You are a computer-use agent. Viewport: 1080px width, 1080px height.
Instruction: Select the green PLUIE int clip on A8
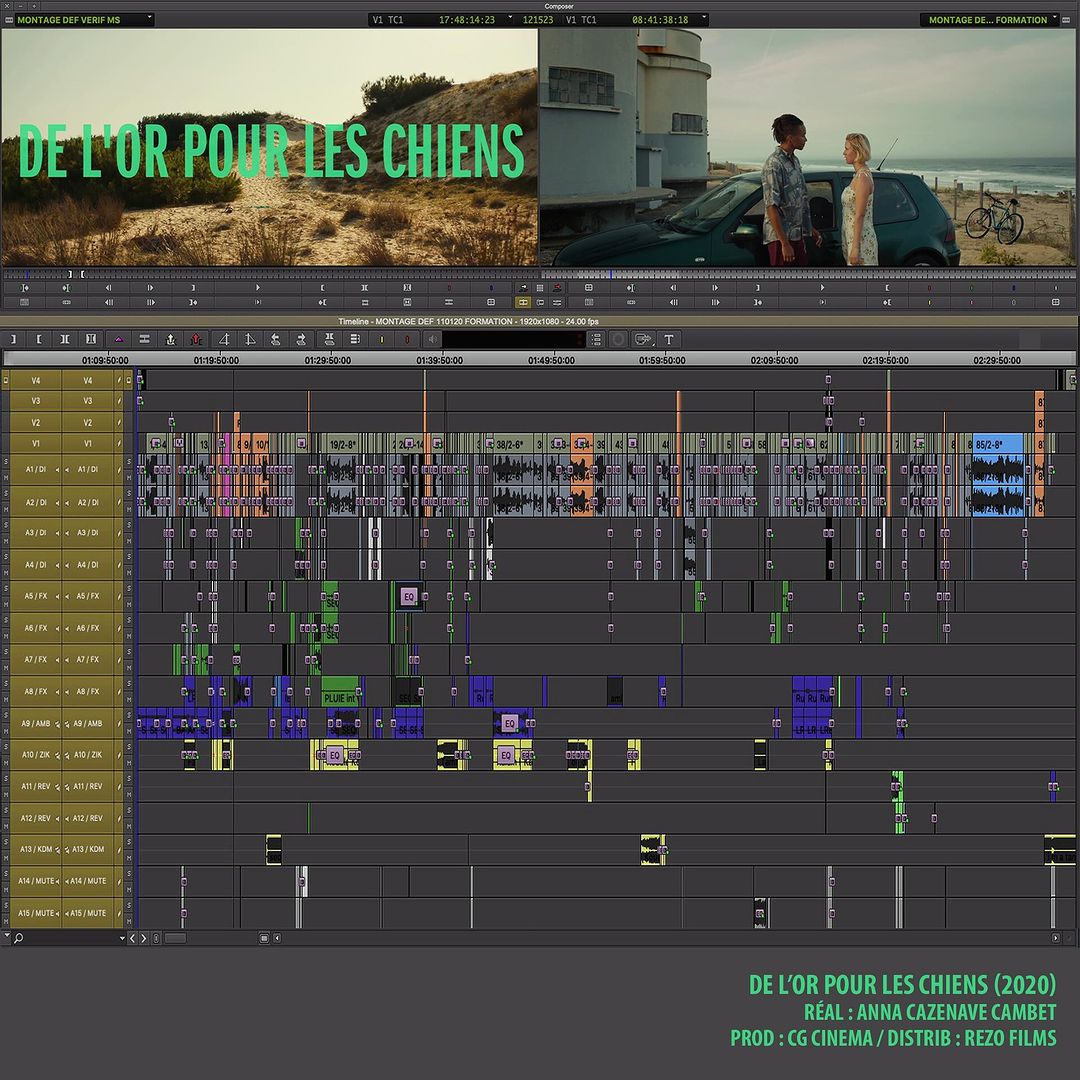pyautogui.click(x=340, y=692)
